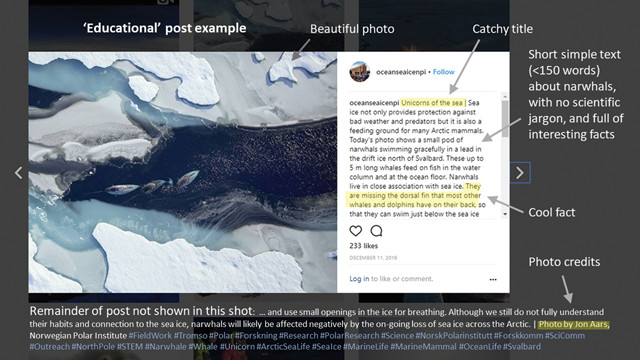Screen dimensions: 640x360
Task: Click the caption scrollbar thumb
Action: point(505,118)
